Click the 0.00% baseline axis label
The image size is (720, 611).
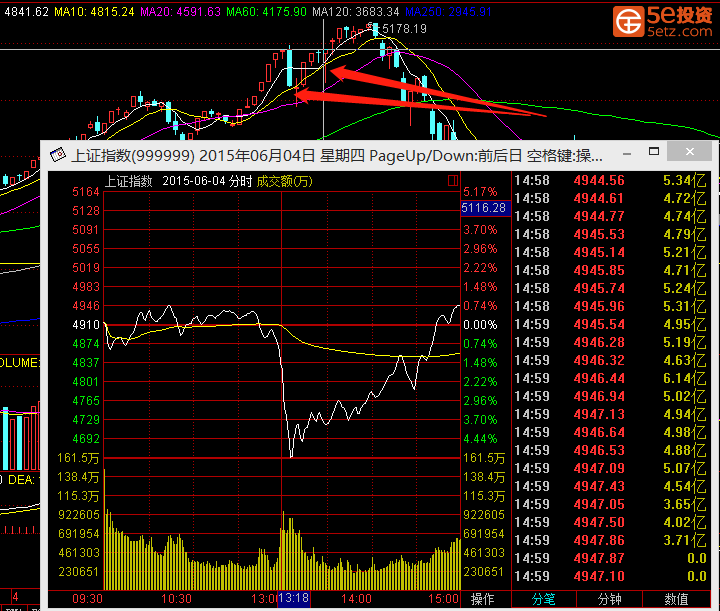[x=480, y=325]
